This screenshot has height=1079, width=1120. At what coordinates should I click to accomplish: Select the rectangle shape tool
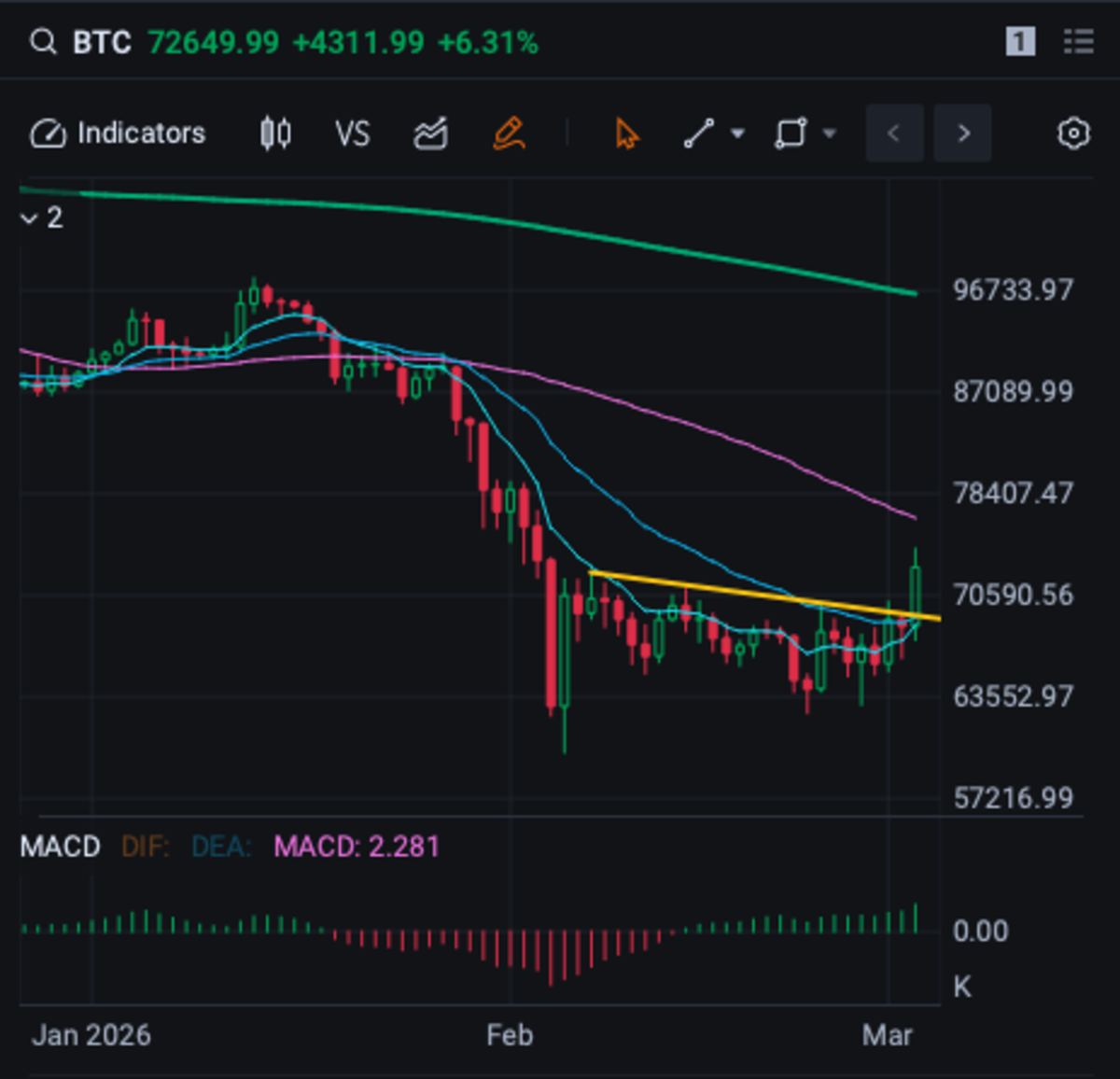791,134
